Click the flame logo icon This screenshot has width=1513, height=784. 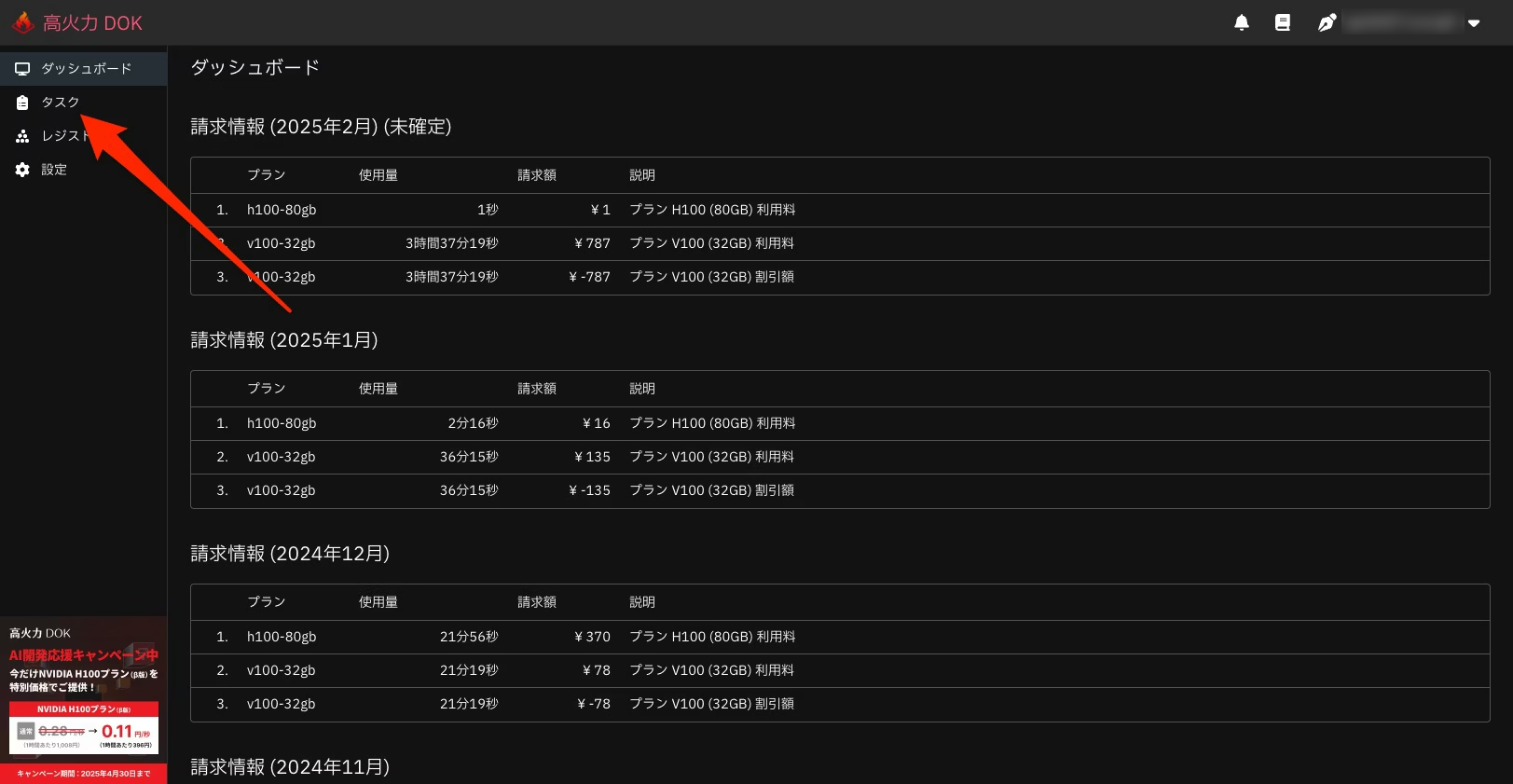tap(23, 22)
